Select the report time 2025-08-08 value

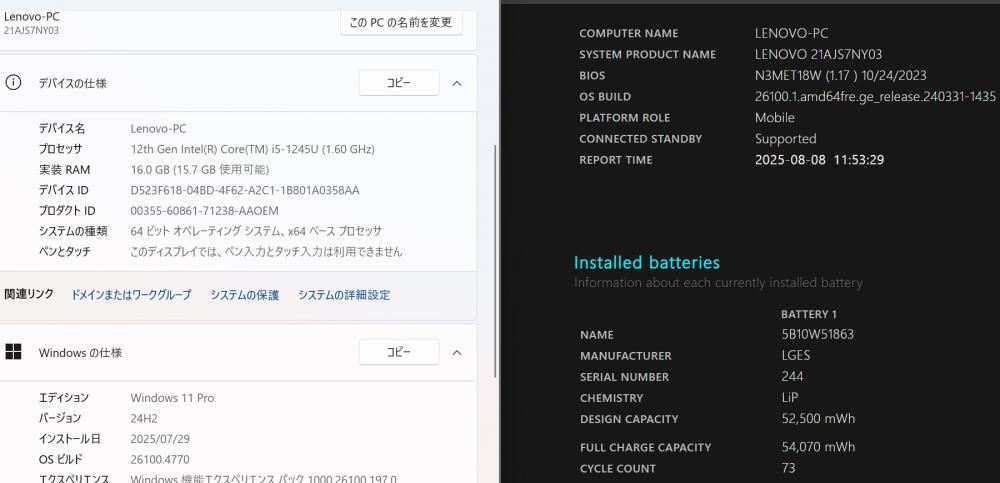[x=820, y=160]
